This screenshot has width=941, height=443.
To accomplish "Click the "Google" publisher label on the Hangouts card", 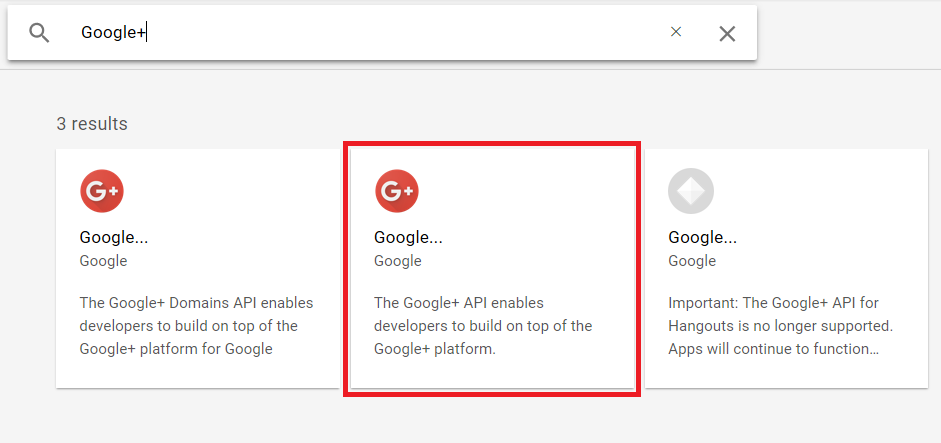I will [x=692, y=261].
